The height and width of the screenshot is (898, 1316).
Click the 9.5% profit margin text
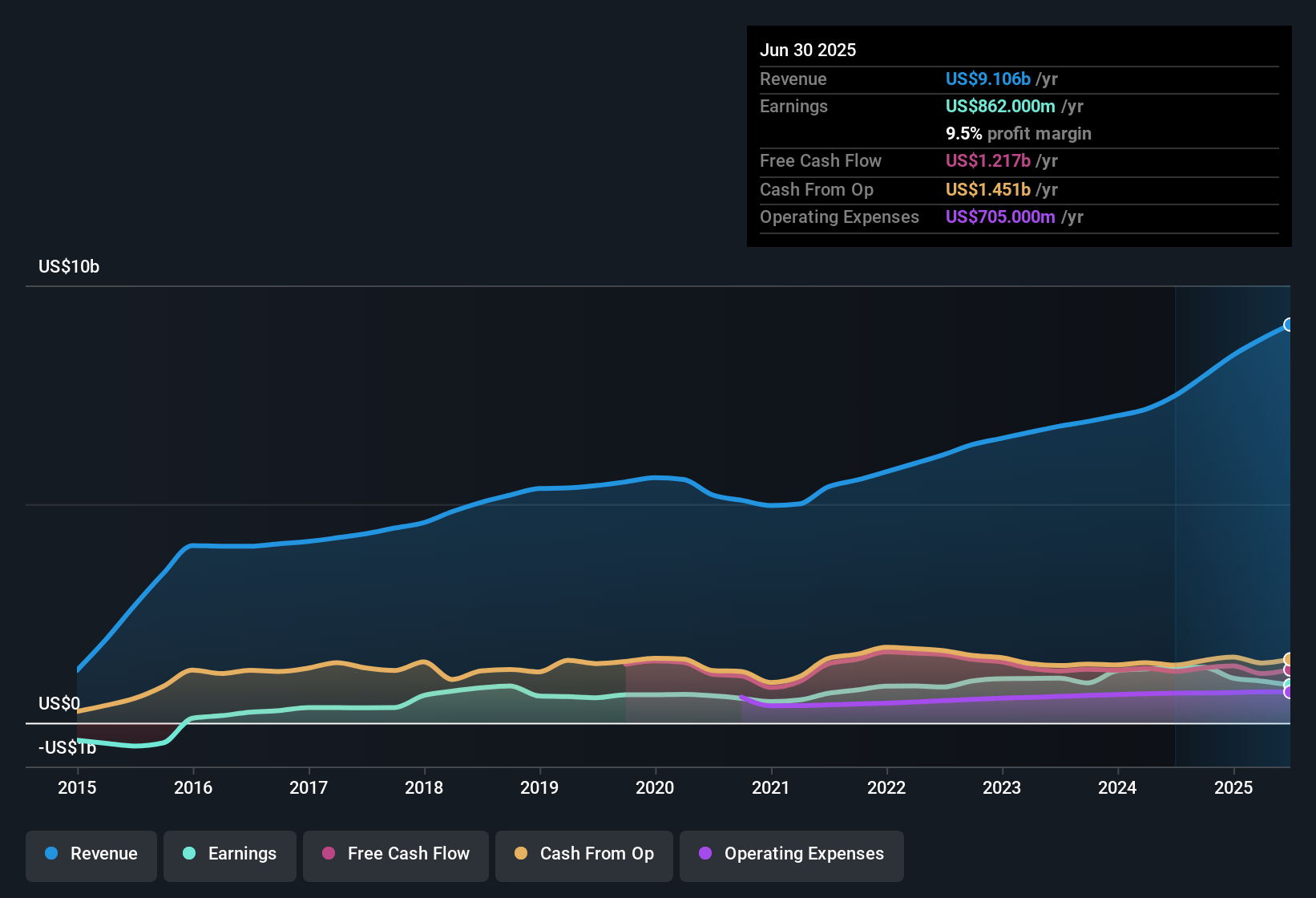click(x=1018, y=134)
